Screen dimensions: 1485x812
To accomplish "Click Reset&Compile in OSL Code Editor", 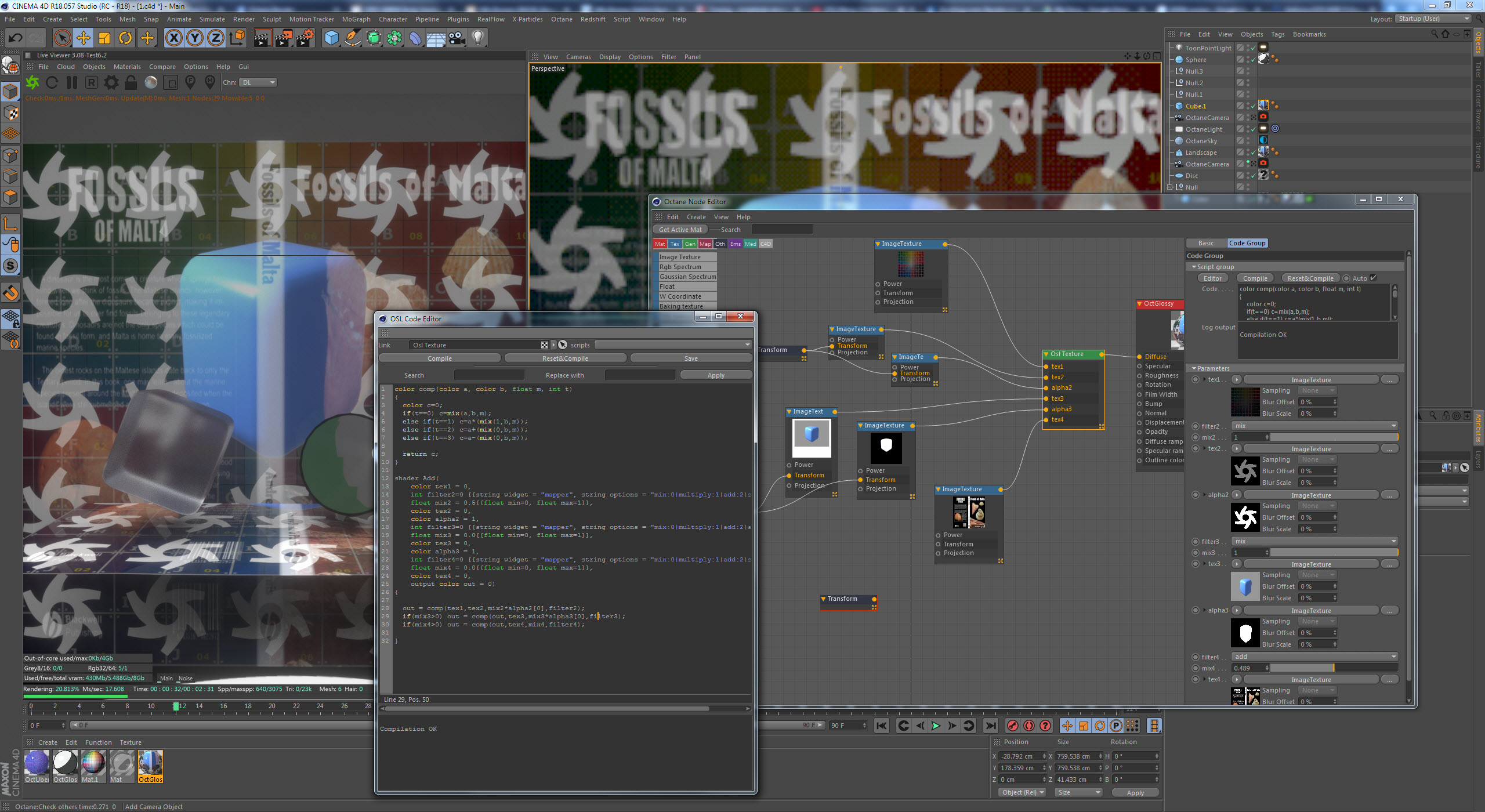I will tap(565, 358).
